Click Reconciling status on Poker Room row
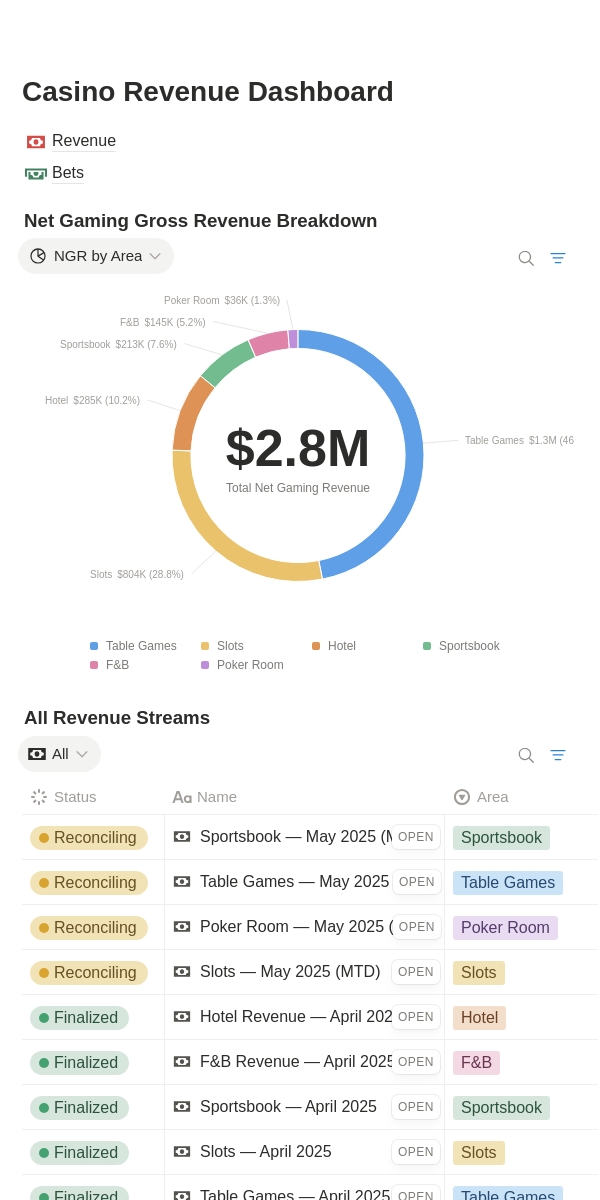Screen dimensions: 600x1200 (x=89, y=927)
